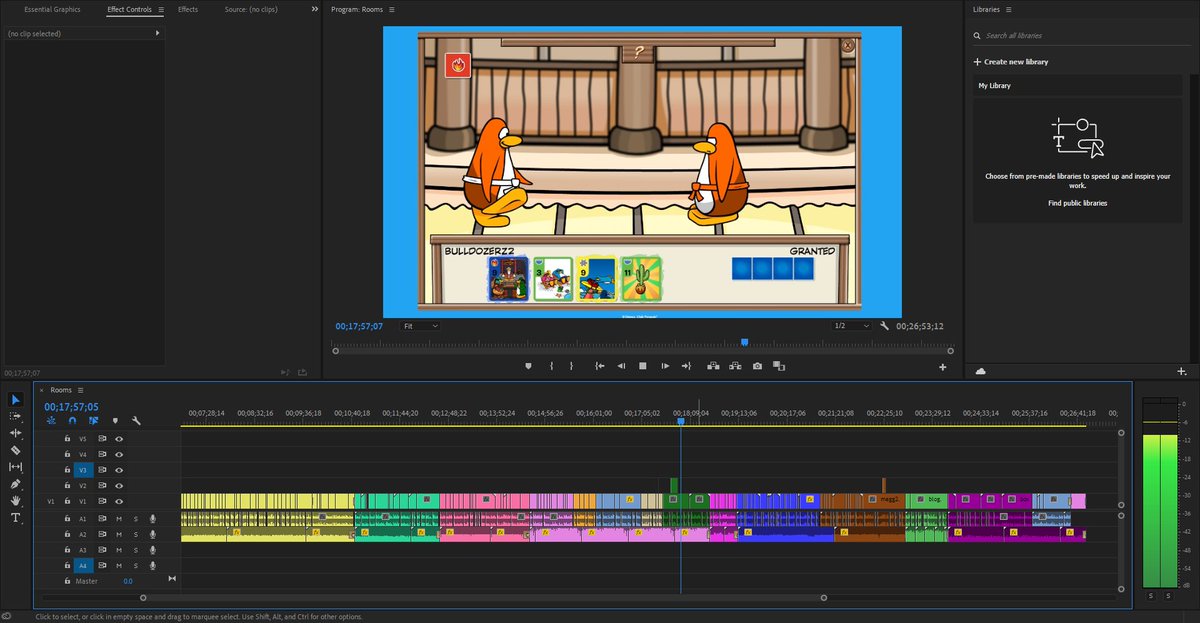Switch to Effects tab

click(x=188, y=9)
